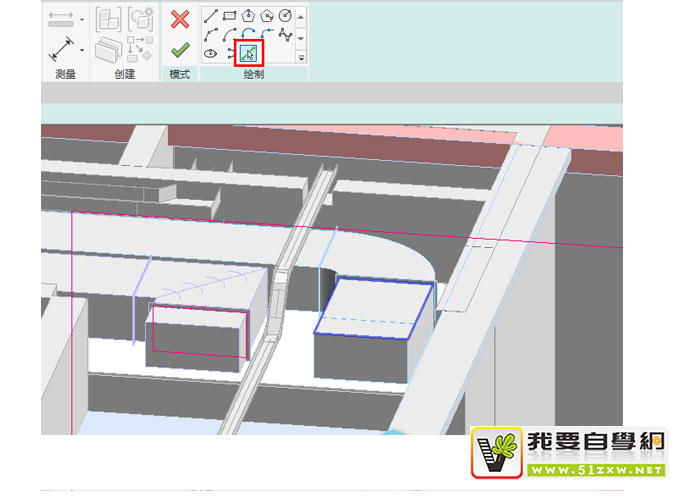Select the Start-End-Radius Arc tool

[x=211, y=33]
